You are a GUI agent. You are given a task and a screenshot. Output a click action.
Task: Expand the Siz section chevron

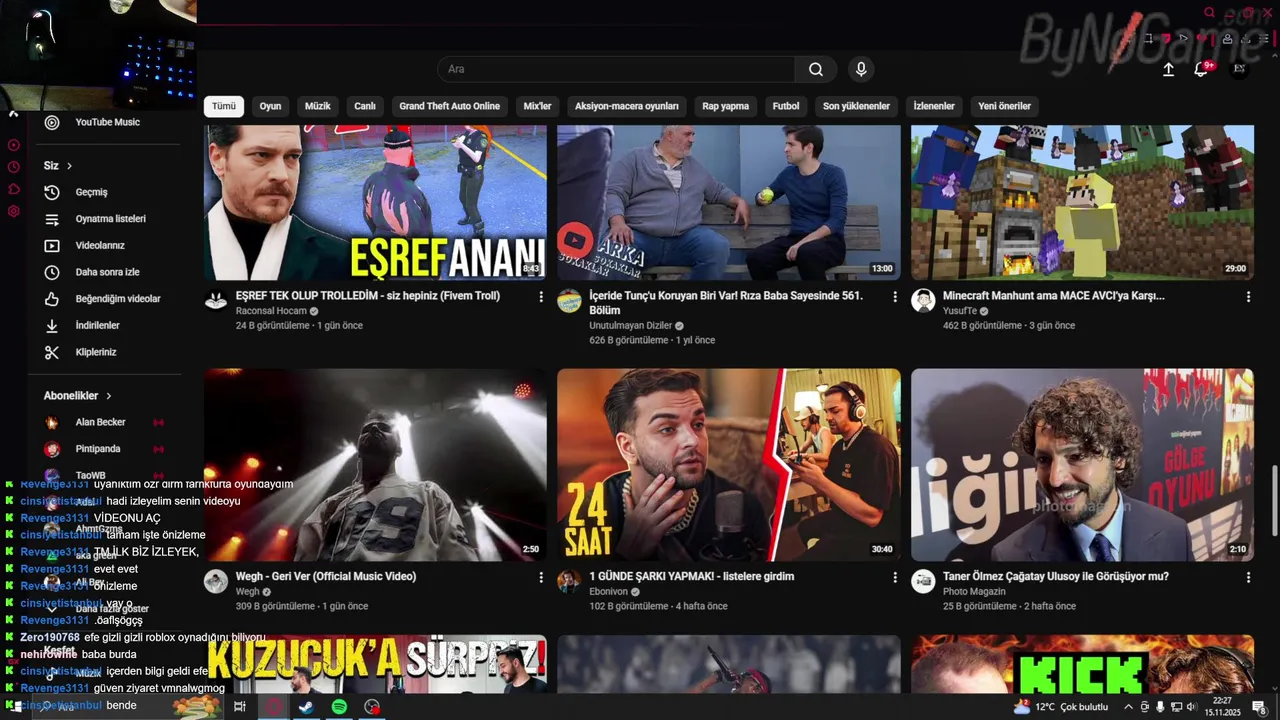click(x=69, y=166)
